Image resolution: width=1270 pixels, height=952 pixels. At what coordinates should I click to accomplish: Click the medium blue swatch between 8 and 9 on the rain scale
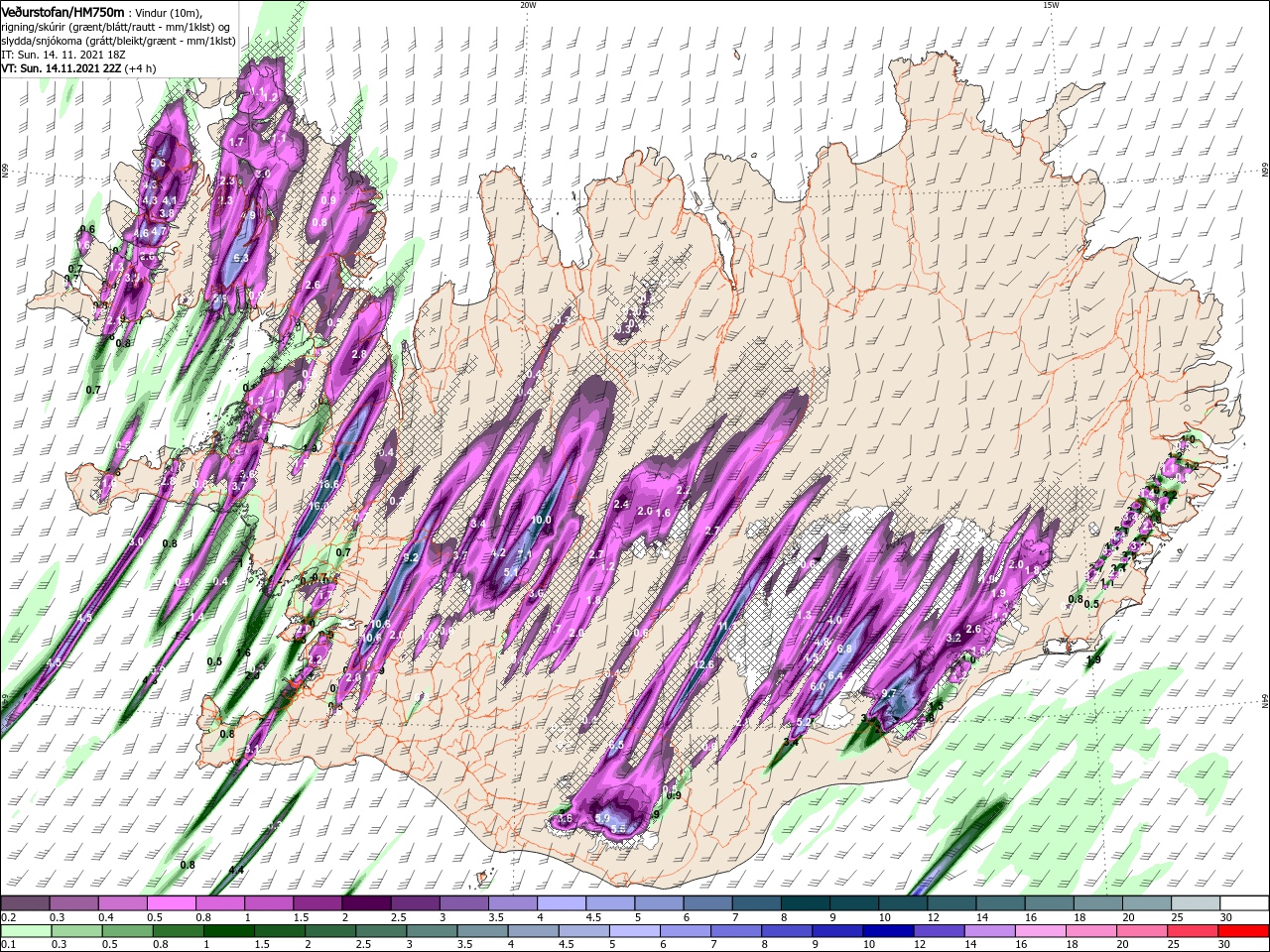[x=788, y=931]
